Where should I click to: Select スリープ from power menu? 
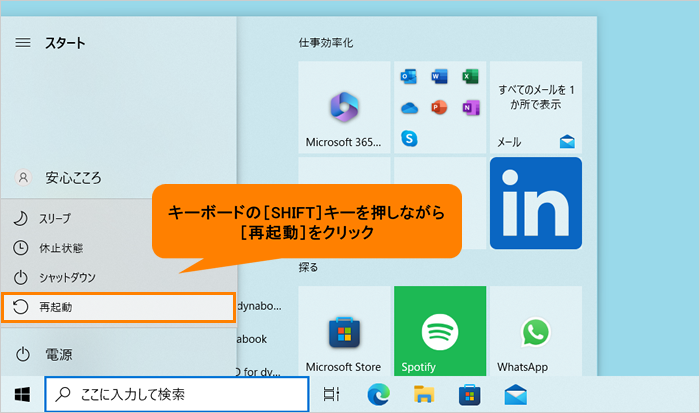(118, 218)
